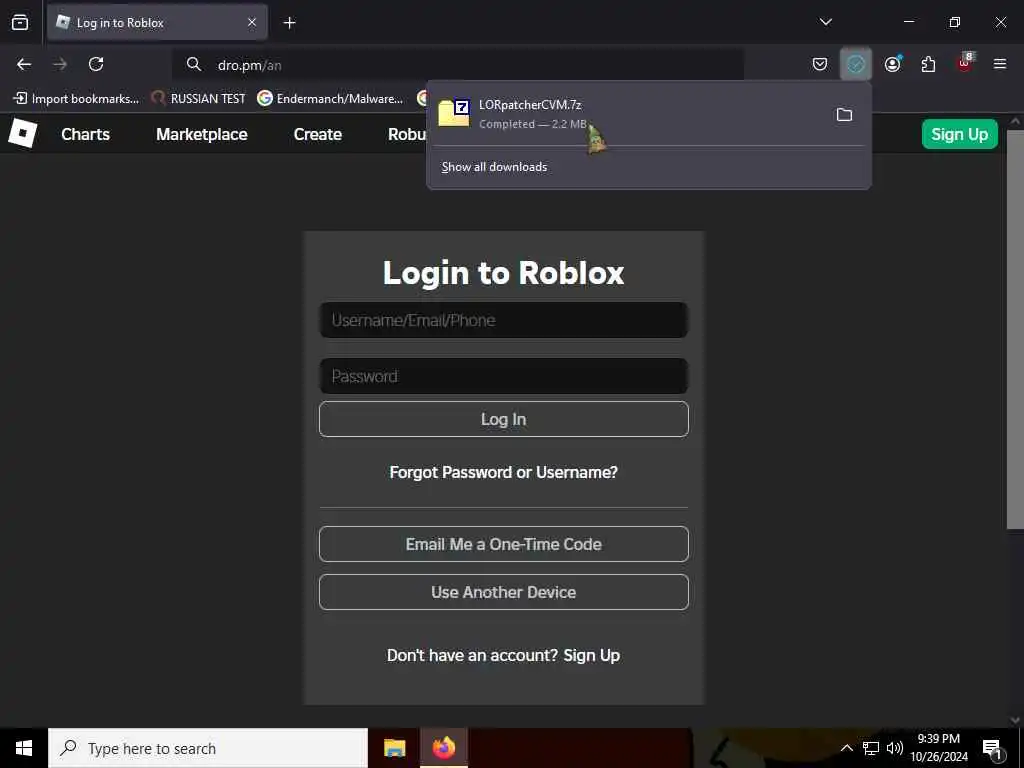Screen dimensions: 1024x768
Task: Click the page vertical scrollbar thumb
Action: [1015, 330]
